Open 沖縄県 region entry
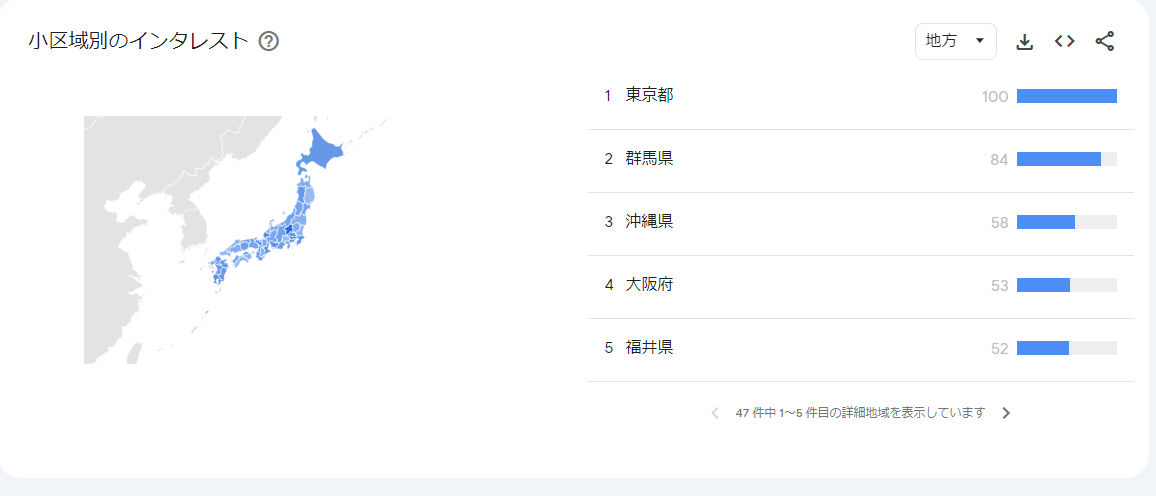 [650, 222]
